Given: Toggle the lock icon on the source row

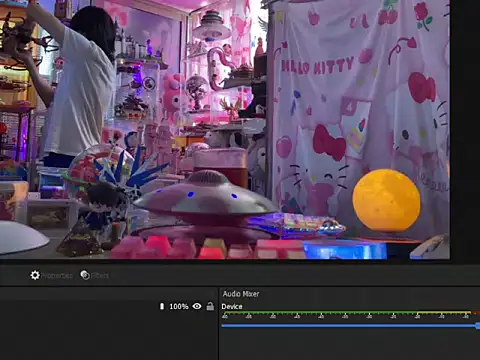Looking at the screenshot, I should click(x=210, y=306).
